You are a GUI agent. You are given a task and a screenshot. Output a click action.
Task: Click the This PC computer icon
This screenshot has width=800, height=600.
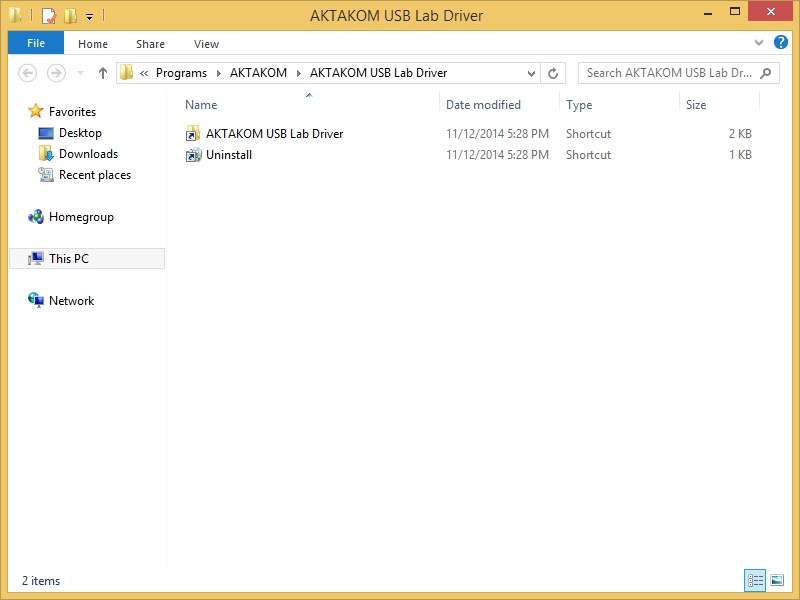(x=36, y=259)
